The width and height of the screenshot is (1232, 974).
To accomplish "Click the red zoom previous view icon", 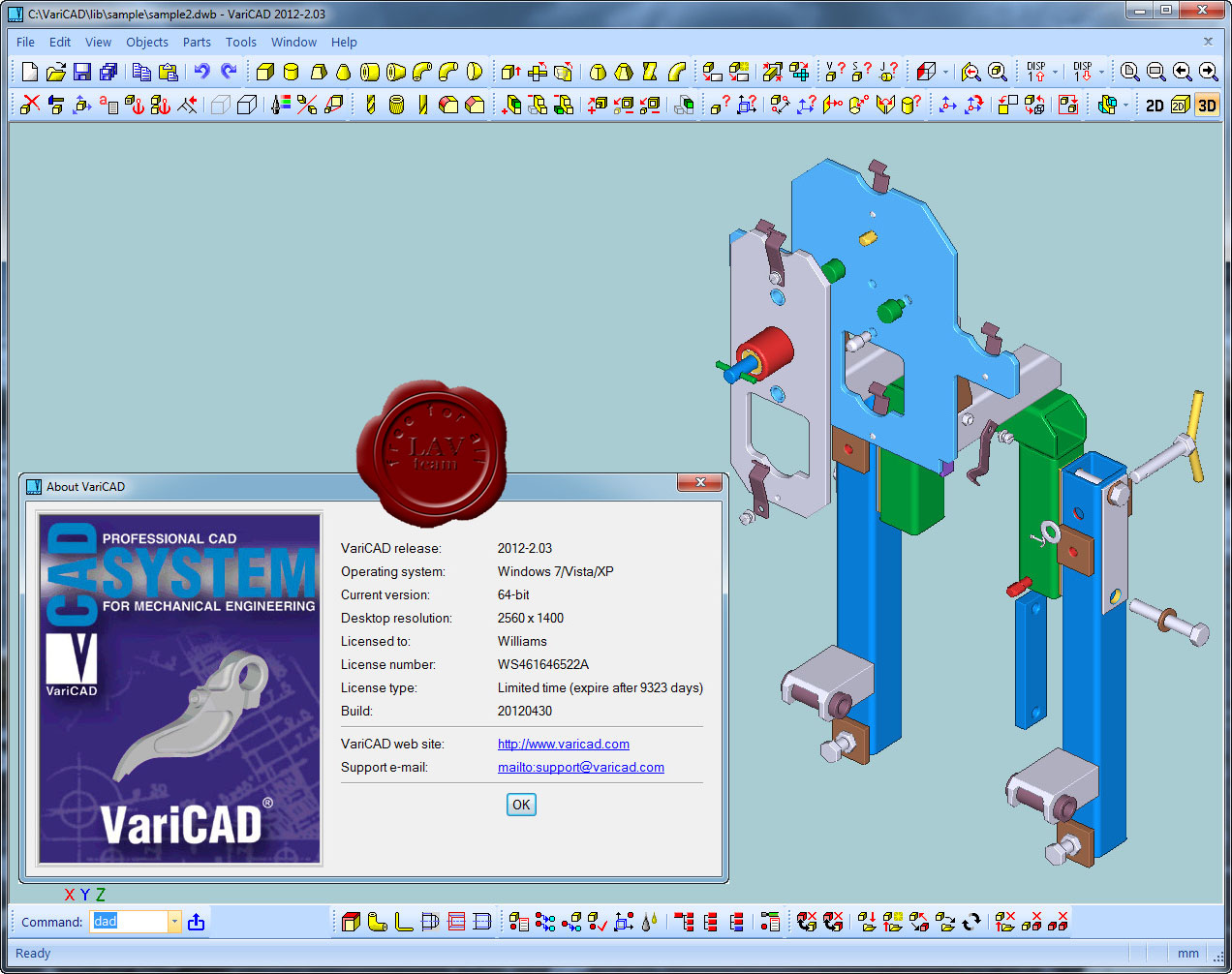I will click(x=970, y=72).
